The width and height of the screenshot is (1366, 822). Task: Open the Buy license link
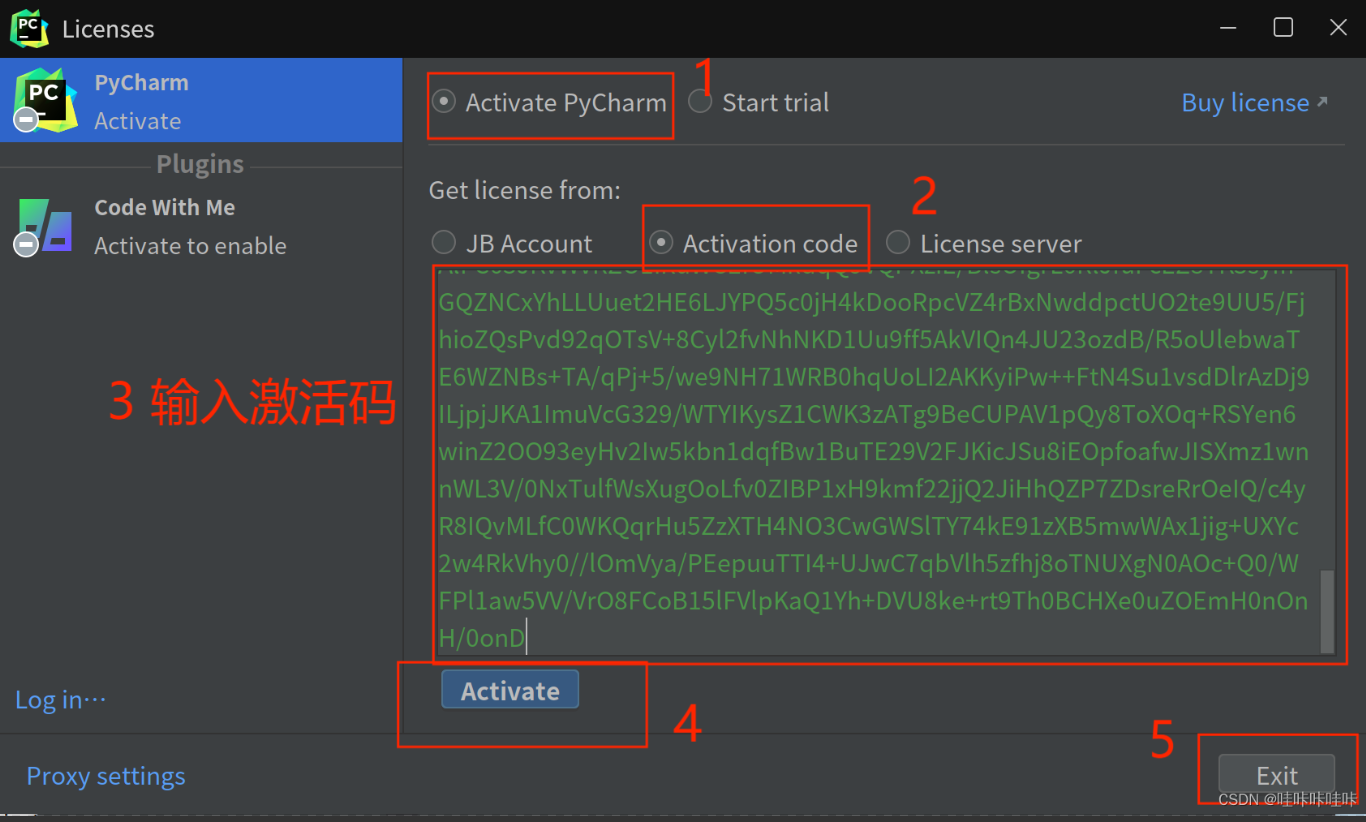coord(1255,102)
